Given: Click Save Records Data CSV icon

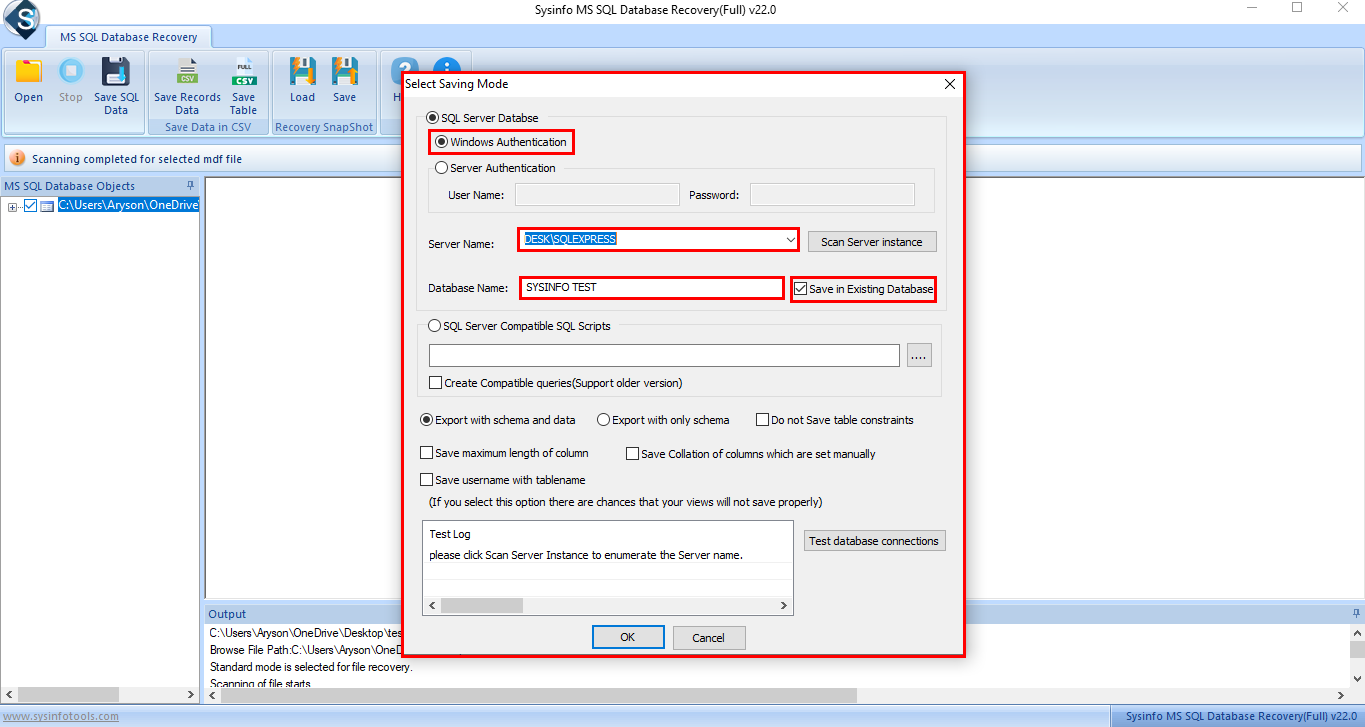Looking at the screenshot, I should [187, 72].
